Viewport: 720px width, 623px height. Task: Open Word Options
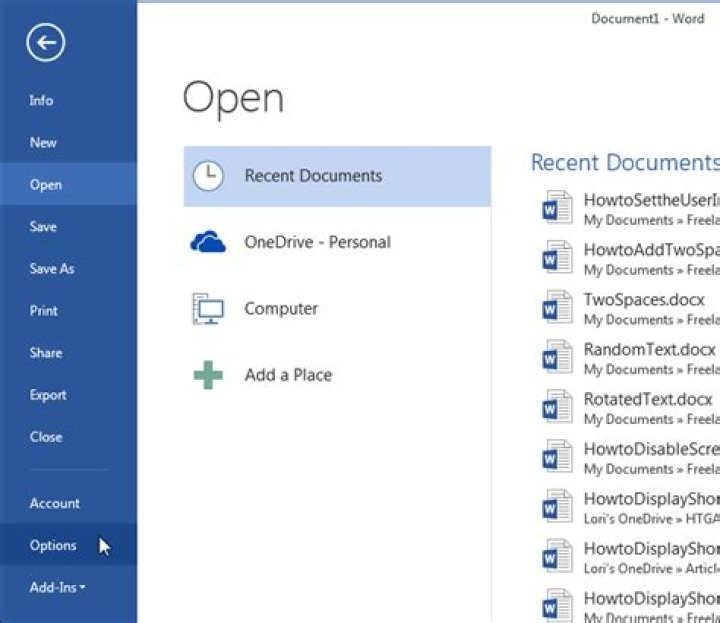(68, 545)
